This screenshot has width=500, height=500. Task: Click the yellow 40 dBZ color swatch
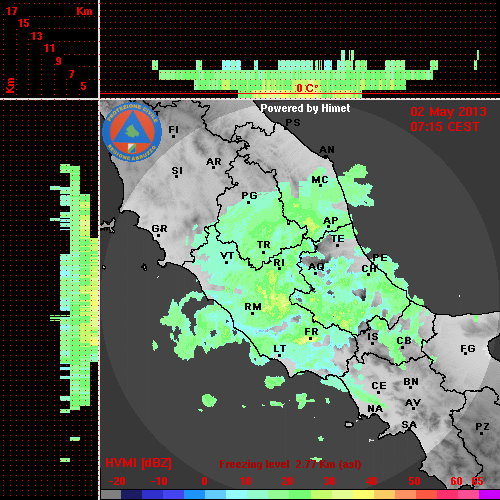tap(364, 495)
